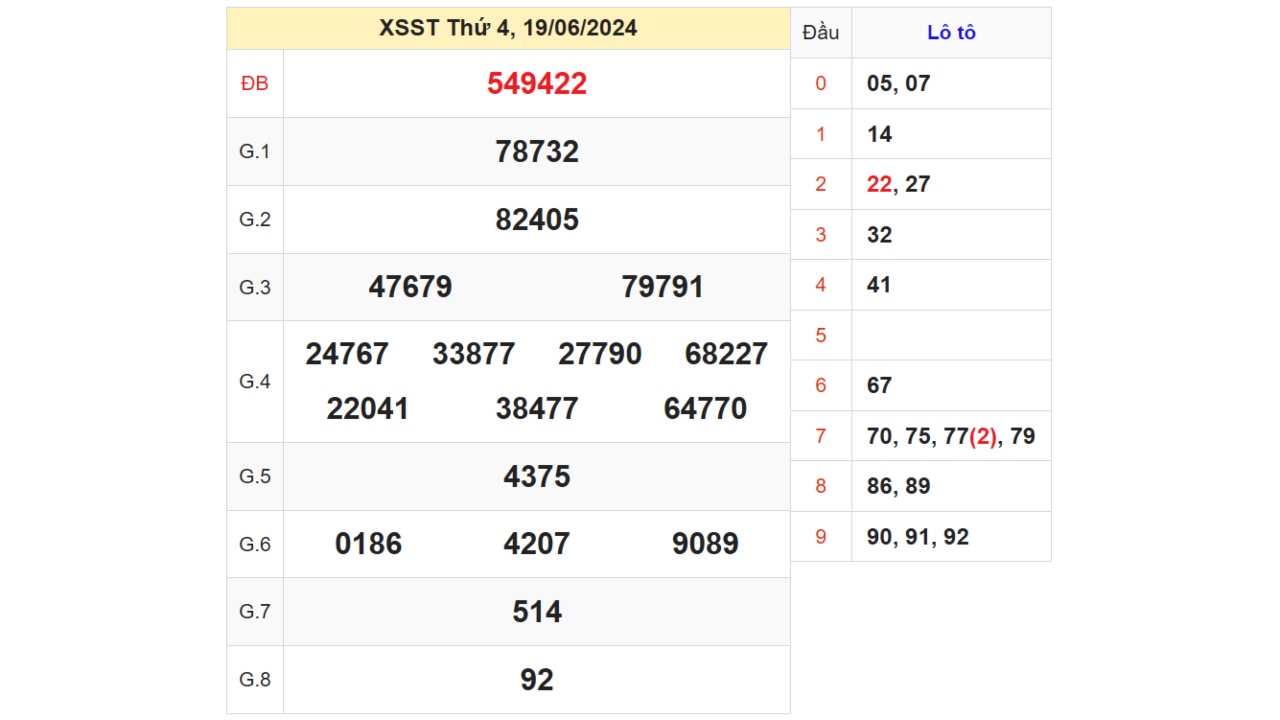Screen dimensions: 1280x720
Task: Click lô tô values 86, 89
Action: tap(899, 486)
